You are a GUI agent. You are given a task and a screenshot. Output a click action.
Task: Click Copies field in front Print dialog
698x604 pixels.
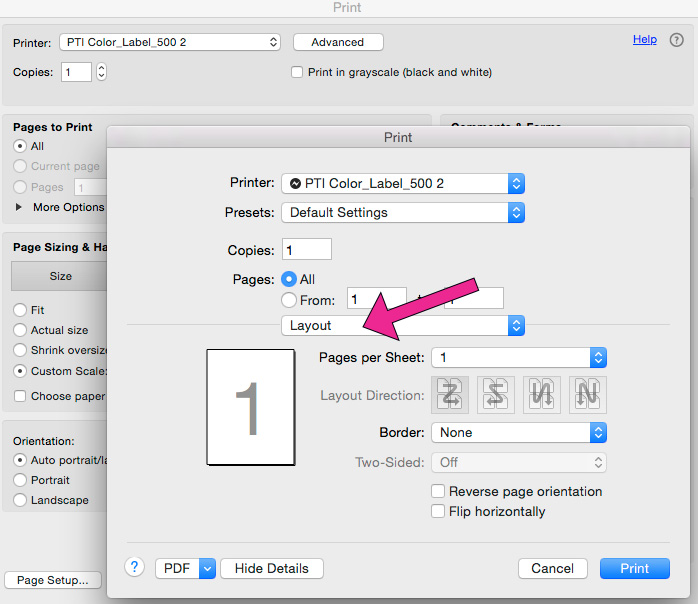pos(307,249)
